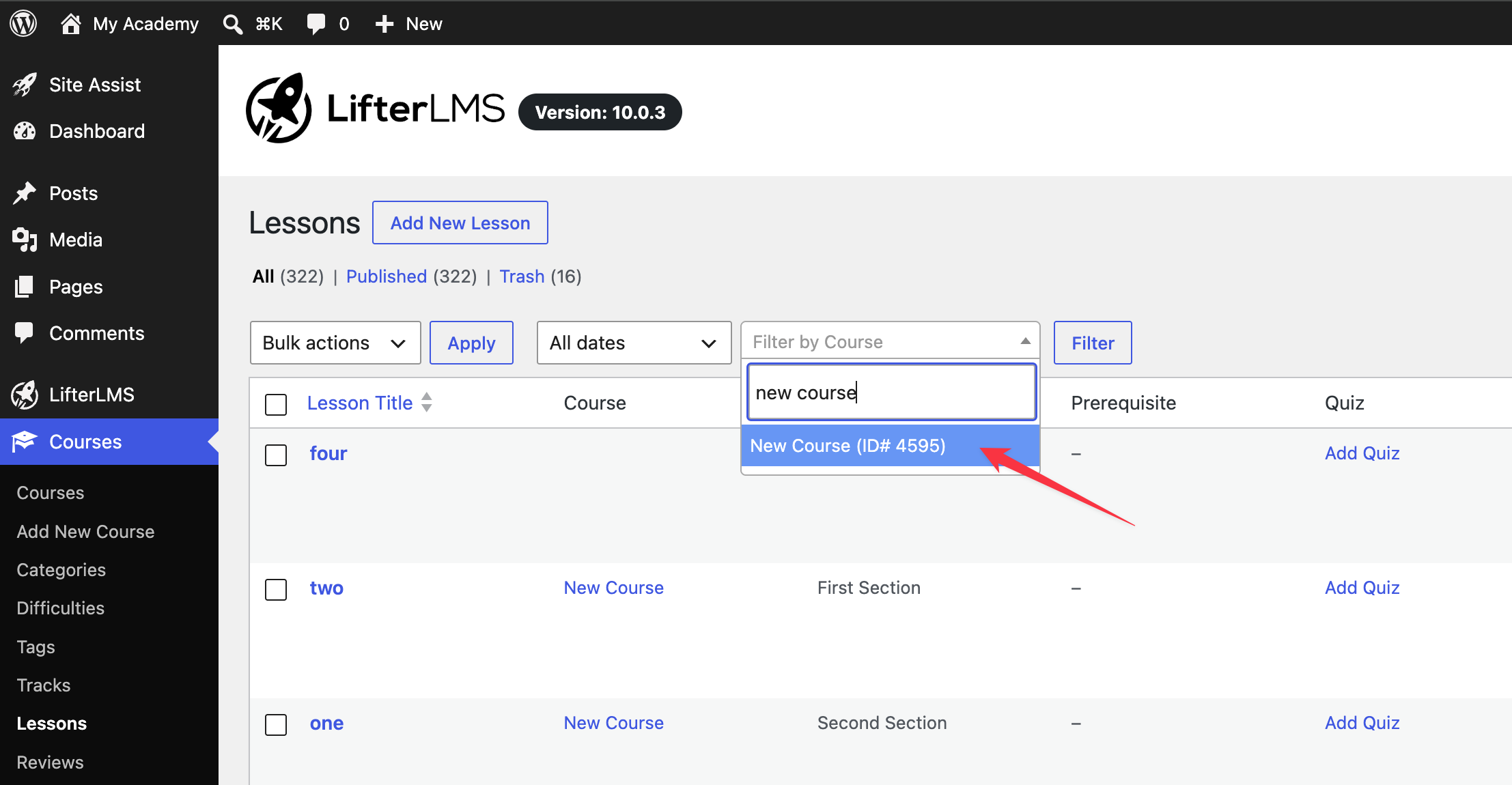View Trash lessons
Screen dimensions: 1512x785
522,276
